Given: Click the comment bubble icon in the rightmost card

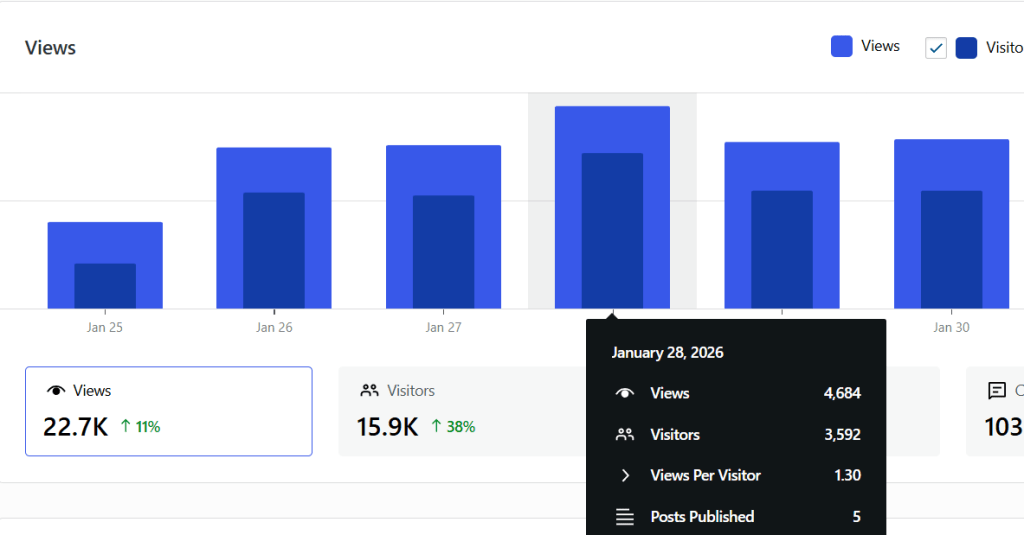Looking at the screenshot, I should [x=996, y=391].
